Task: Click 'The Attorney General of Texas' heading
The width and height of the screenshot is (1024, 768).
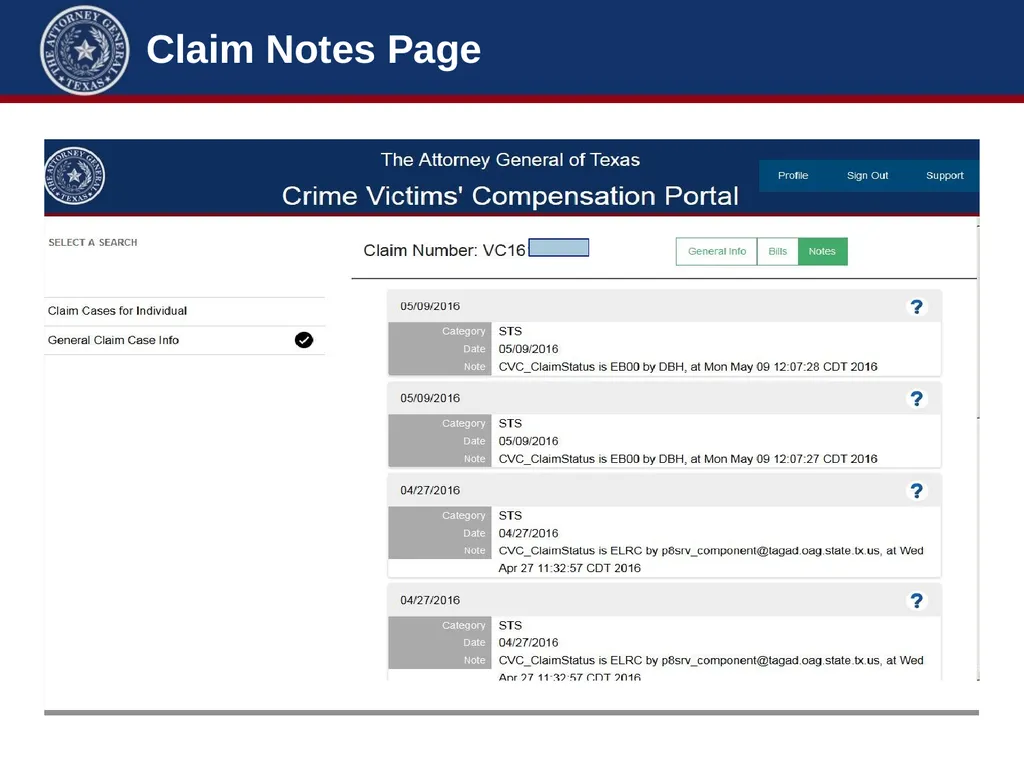Action: (x=510, y=160)
